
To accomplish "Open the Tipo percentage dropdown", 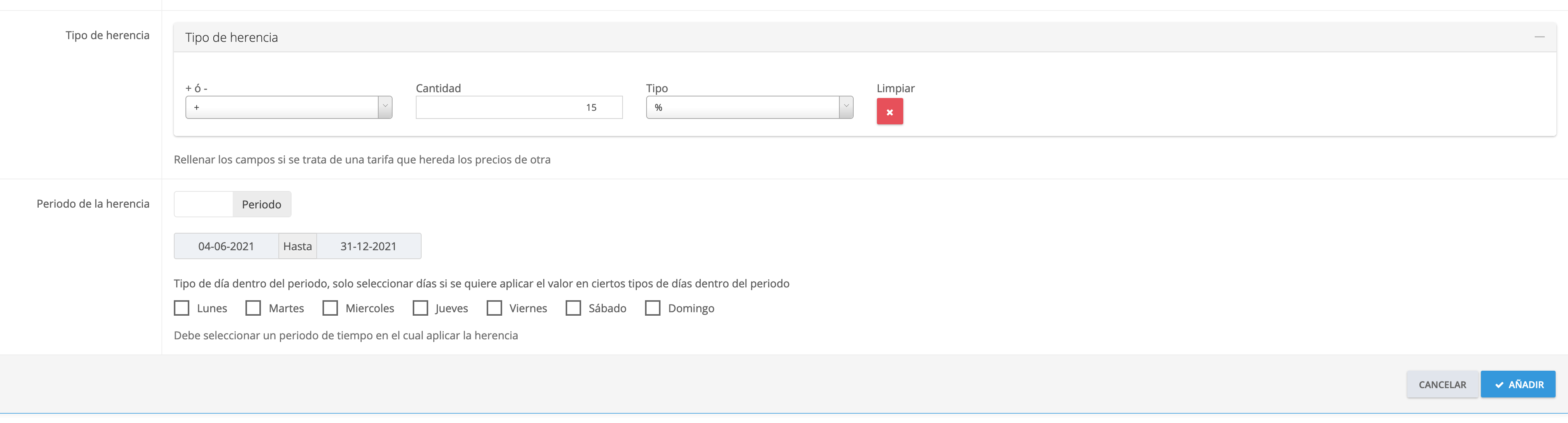I will 743,107.
